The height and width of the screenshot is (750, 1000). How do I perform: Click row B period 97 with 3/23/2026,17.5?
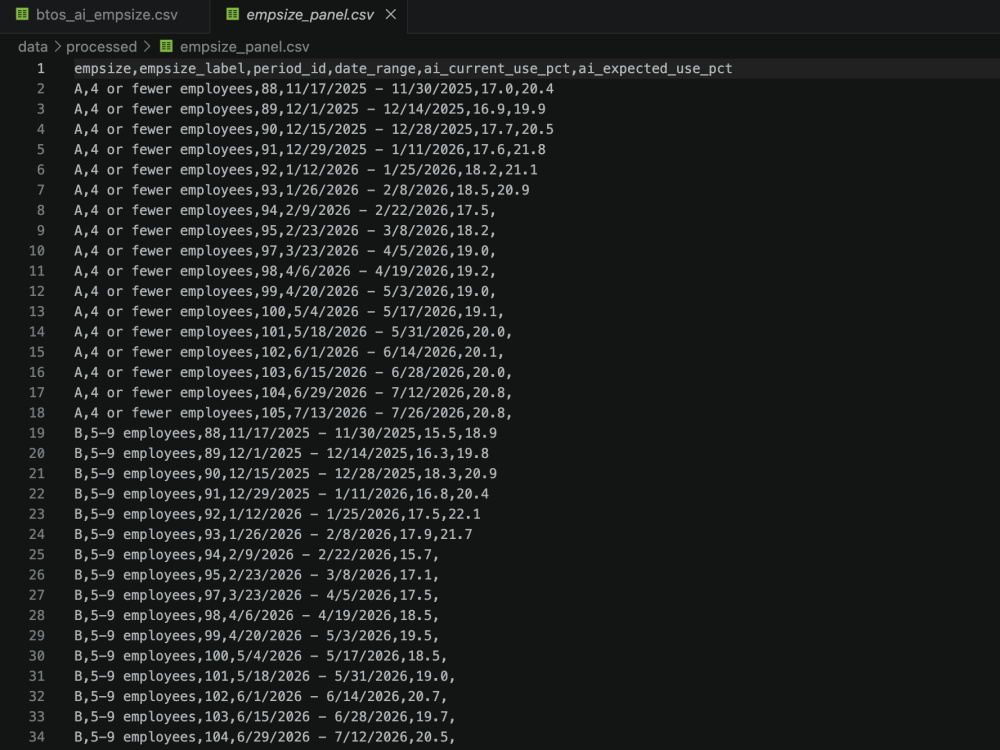[256, 595]
